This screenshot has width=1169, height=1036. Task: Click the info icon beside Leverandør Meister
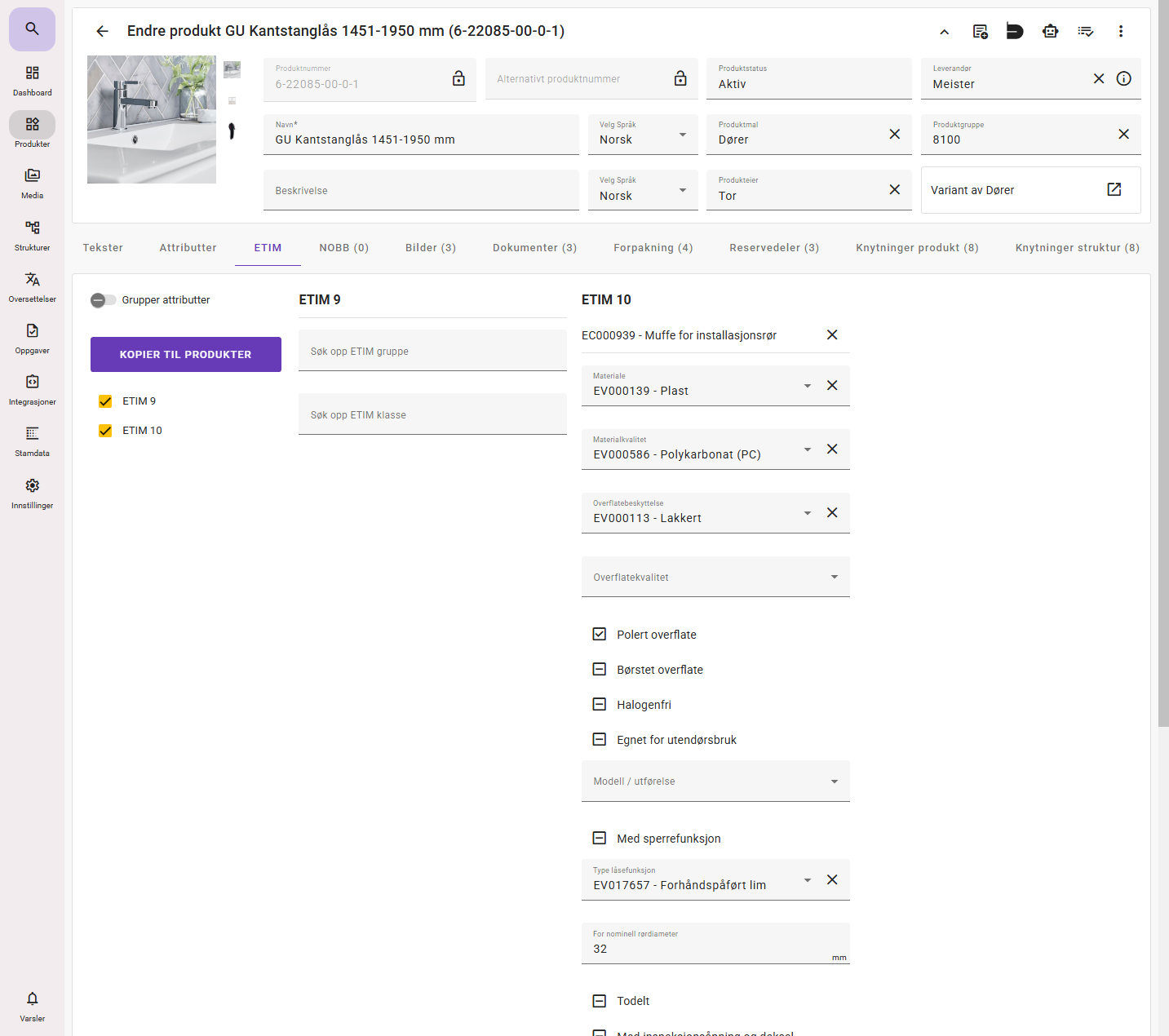tap(1123, 78)
